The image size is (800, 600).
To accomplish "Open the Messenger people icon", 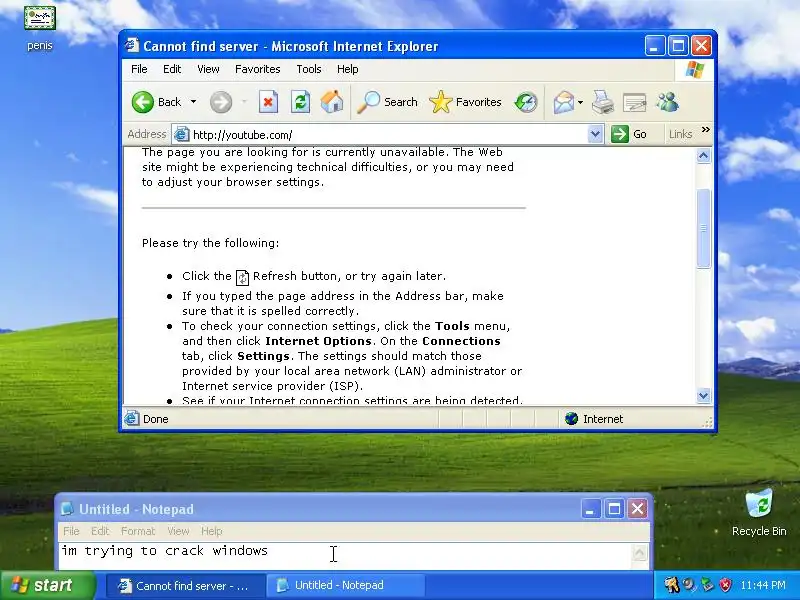I will pos(668,102).
